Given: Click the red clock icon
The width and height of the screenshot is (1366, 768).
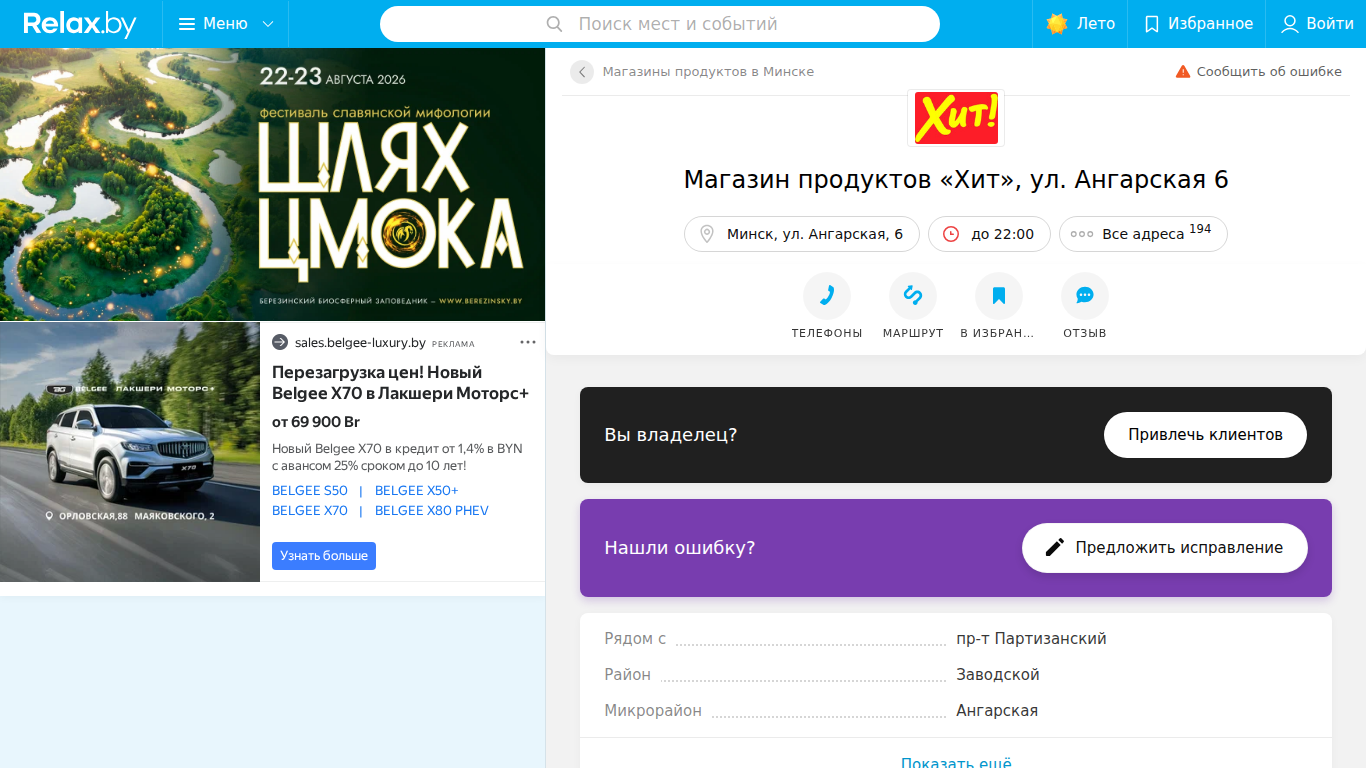Looking at the screenshot, I should pyautogui.click(x=951, y=234).
